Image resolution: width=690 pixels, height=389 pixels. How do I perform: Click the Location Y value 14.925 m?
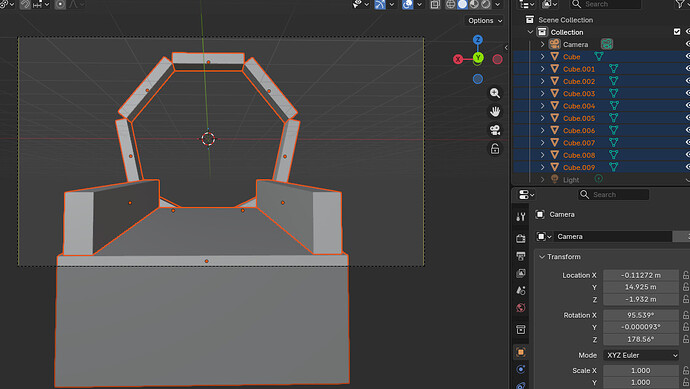[x=641, y=287]
